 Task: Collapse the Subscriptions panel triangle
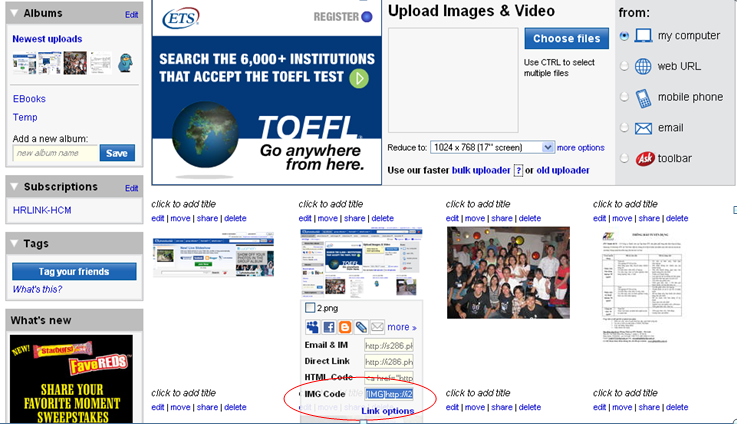tap(14, 187)
